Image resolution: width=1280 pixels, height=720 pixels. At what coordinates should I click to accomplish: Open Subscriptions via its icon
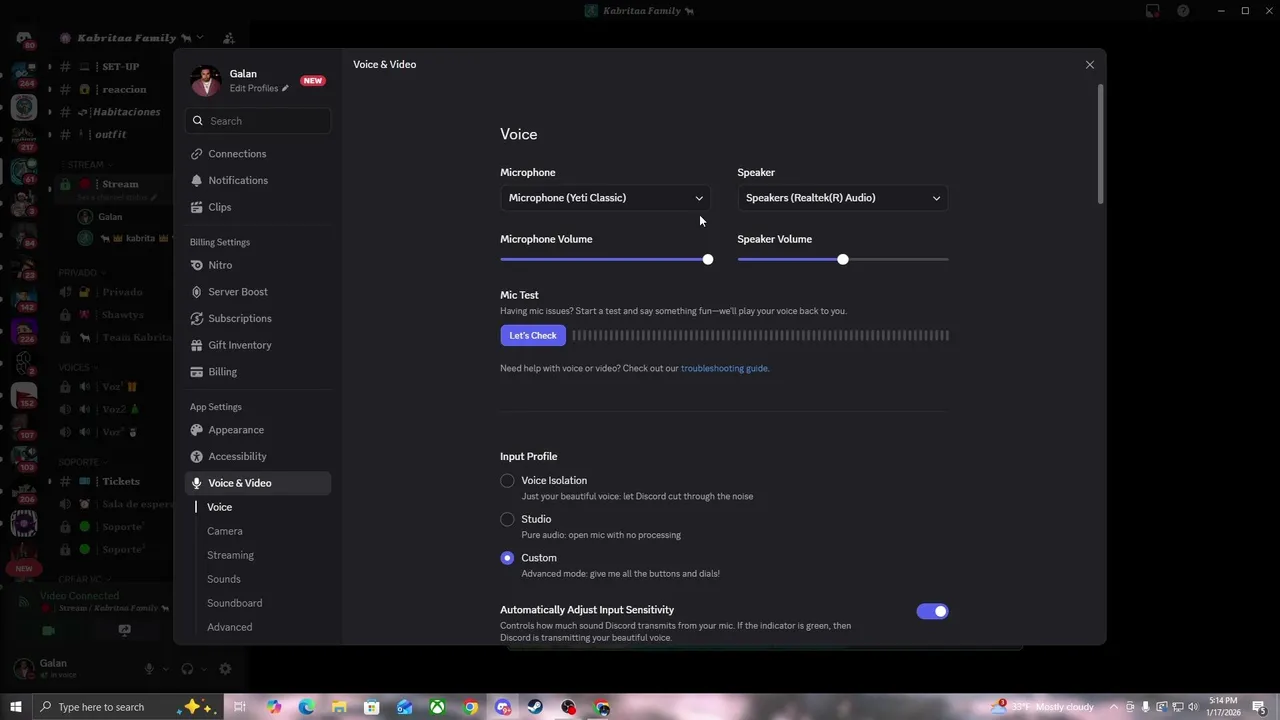point(197,318)
